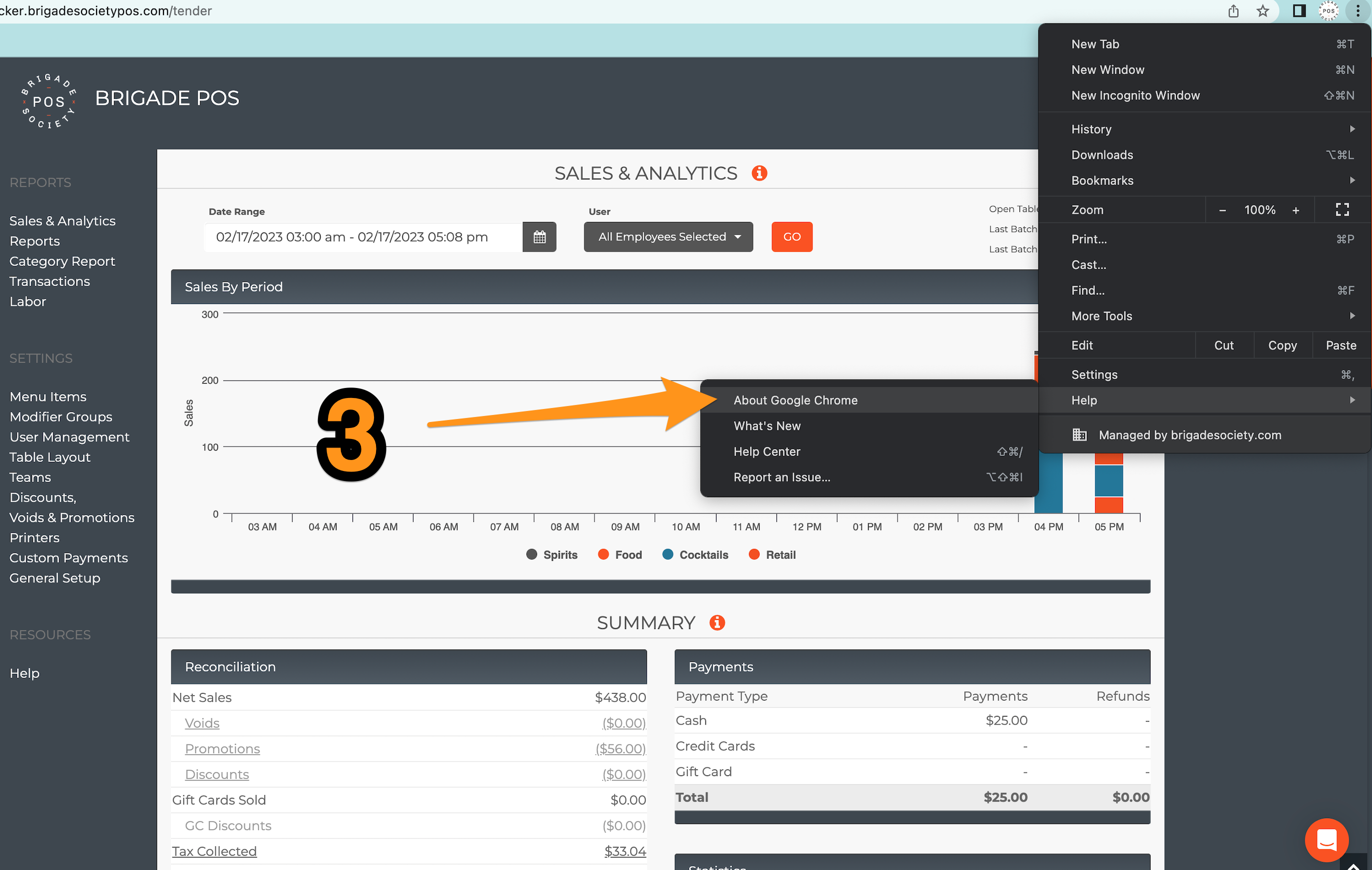Click the calendar icon beside Date Range
The height and width of the screenshot is (870, 1372).
[x=539, y=236]
